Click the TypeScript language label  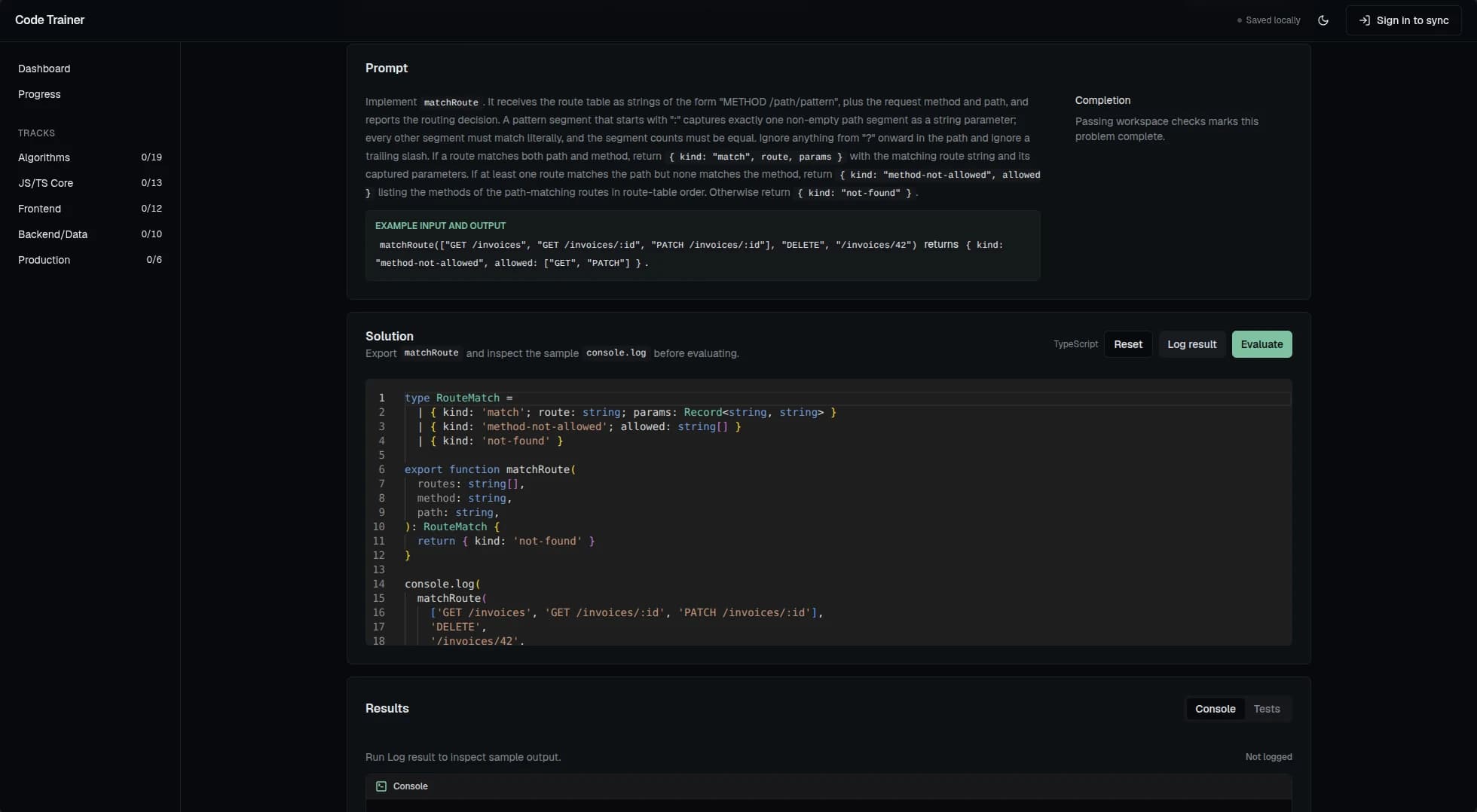[x=1075, y=344]
